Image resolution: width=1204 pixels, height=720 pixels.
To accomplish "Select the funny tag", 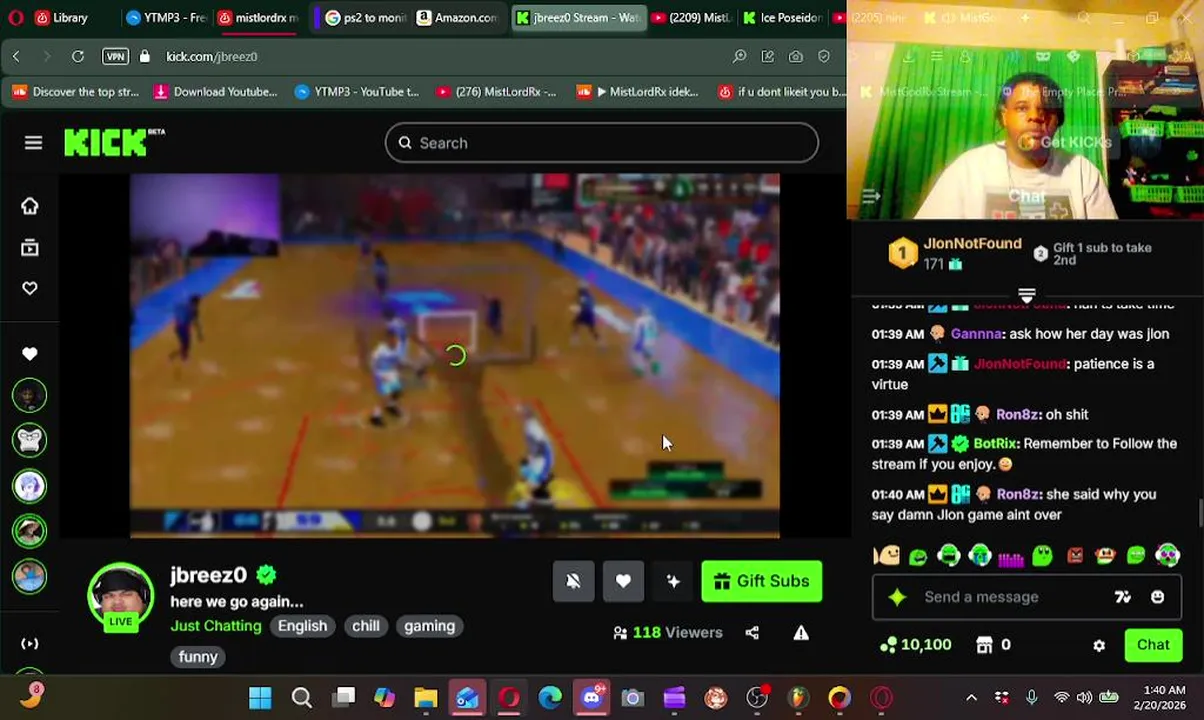I will pyautogui.click(x=198, y=657).
